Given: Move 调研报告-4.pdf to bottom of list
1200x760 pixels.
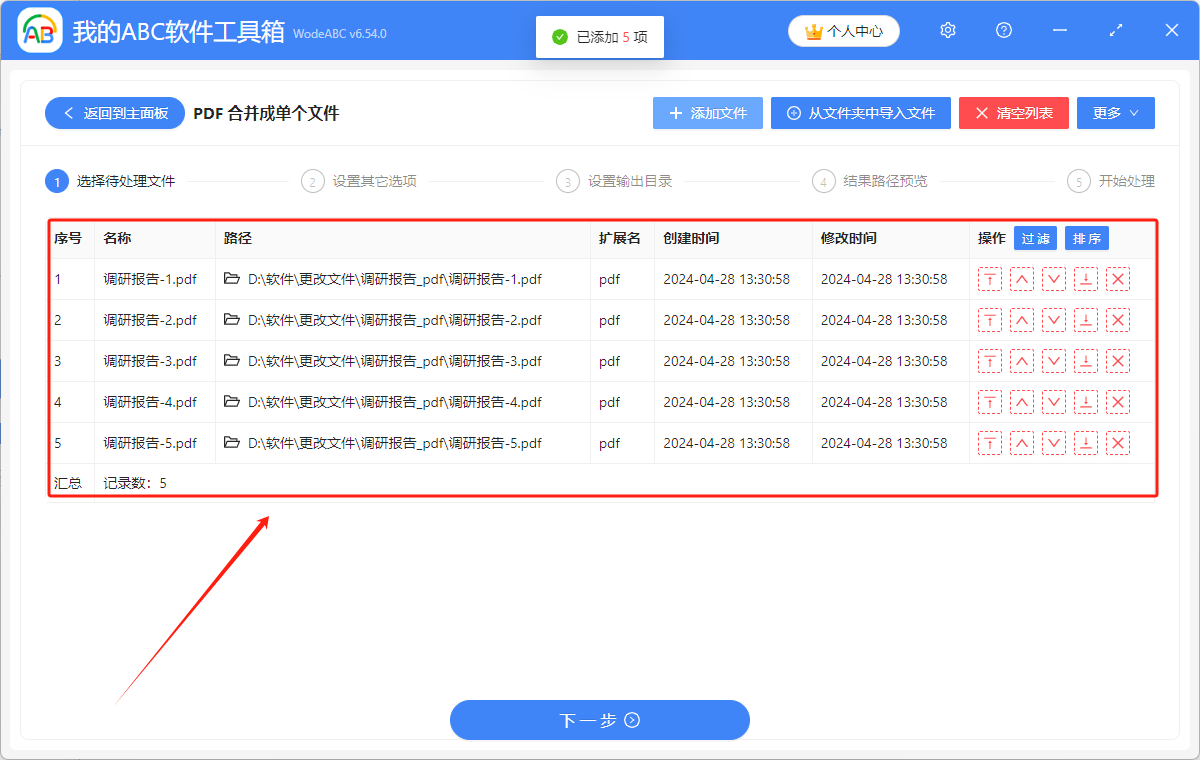Looking at the screenshot, I should [1086, 403].
